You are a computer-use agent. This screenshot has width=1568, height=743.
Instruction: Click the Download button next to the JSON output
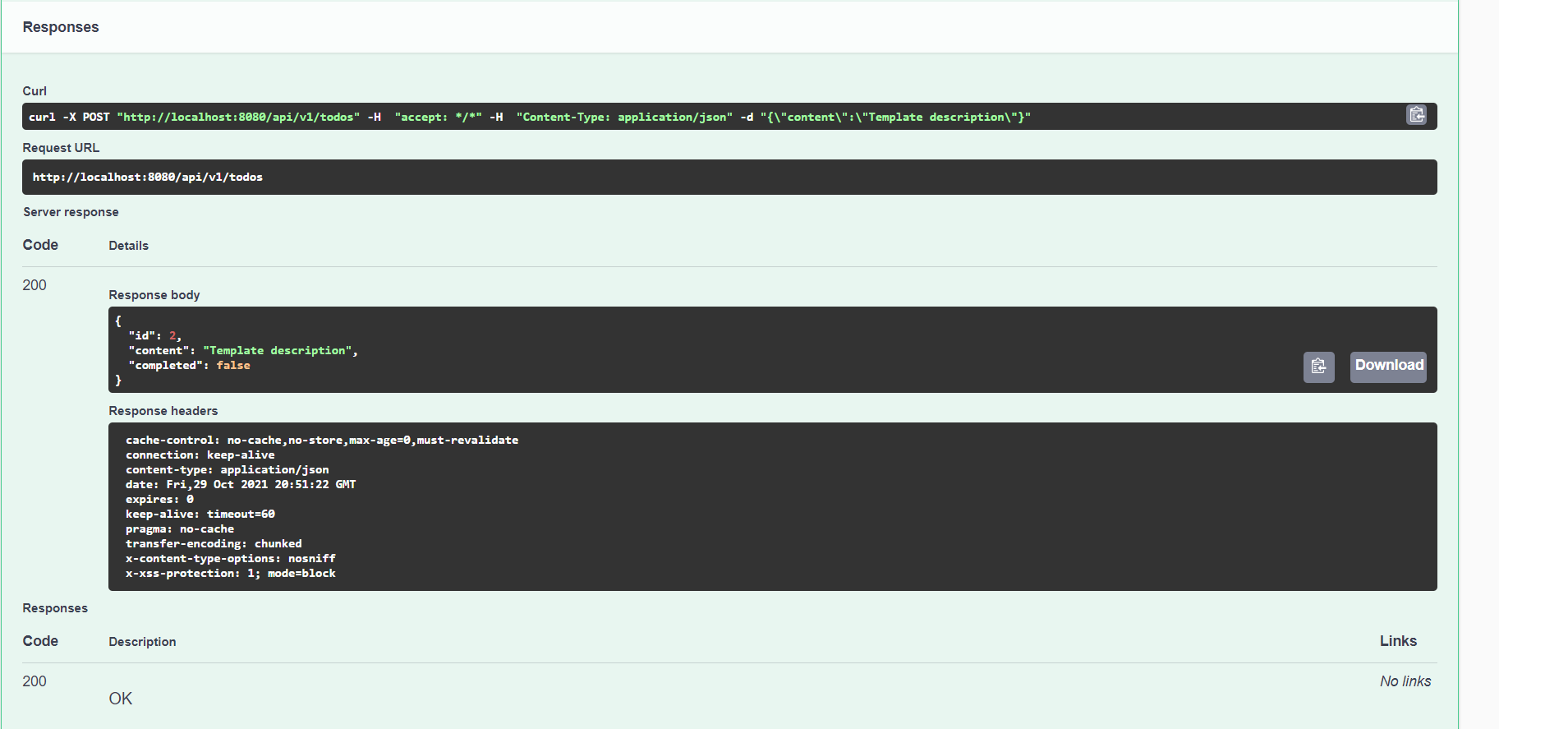tap(1387, 366)
